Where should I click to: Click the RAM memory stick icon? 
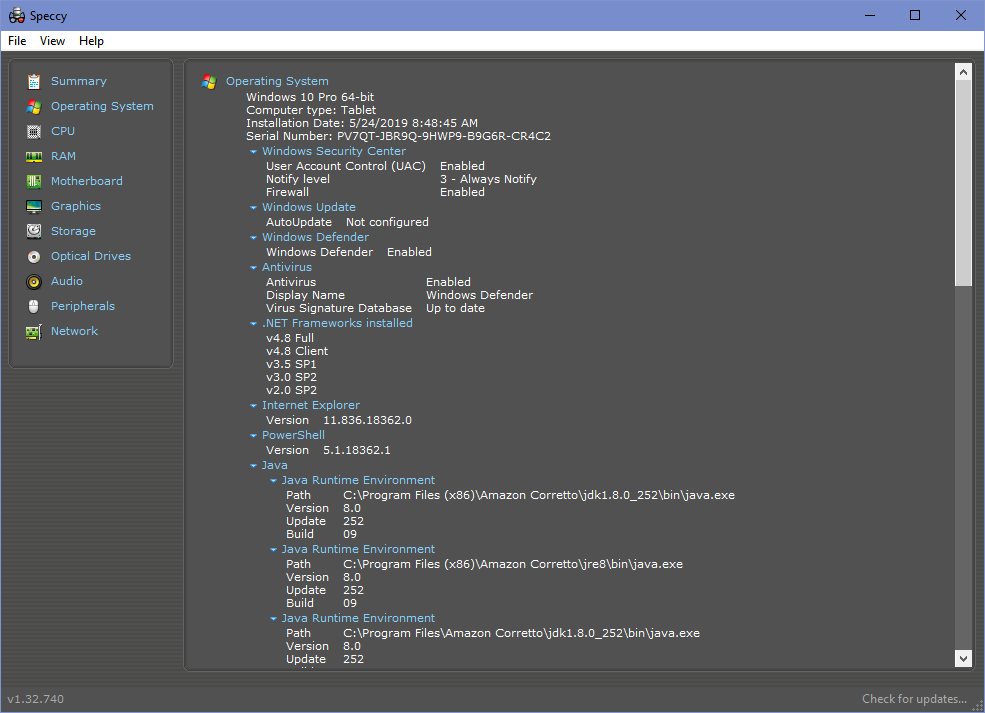[34, 156]
